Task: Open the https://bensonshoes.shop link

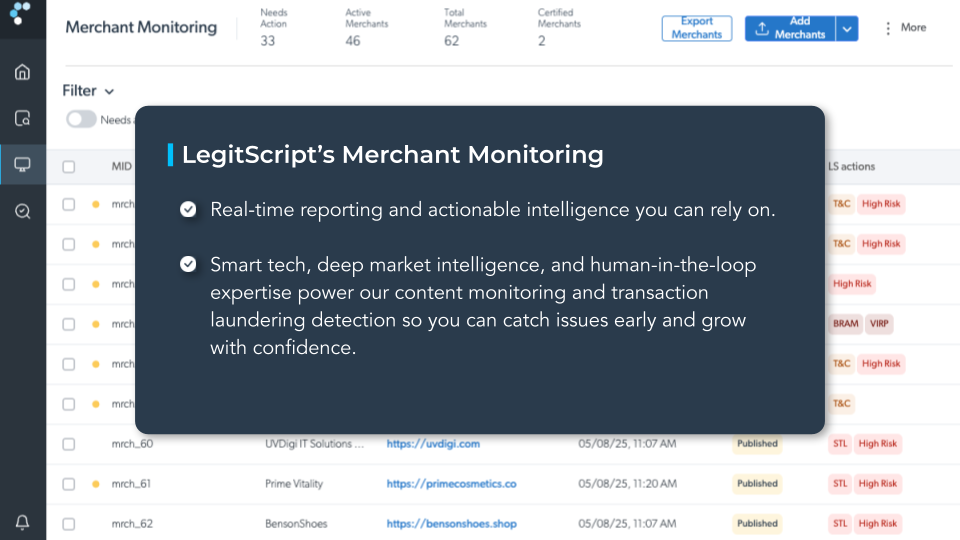Action: pos(452,524)
